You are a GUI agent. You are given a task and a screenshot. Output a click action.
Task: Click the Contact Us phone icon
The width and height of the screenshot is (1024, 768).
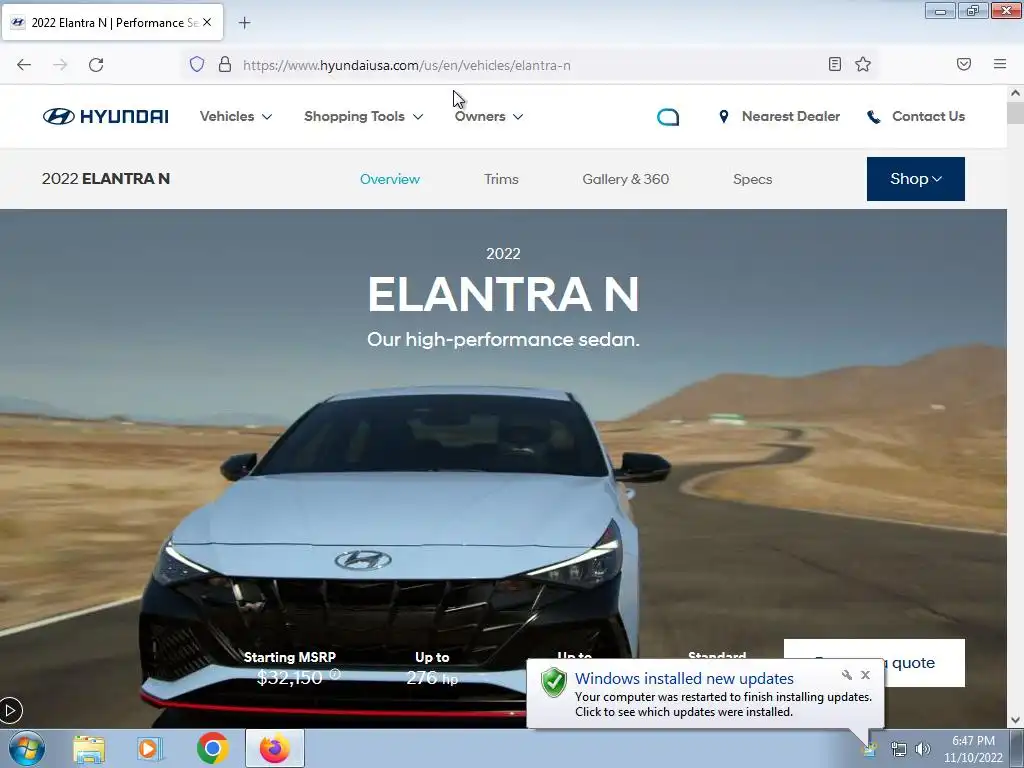tap(873, 117)
